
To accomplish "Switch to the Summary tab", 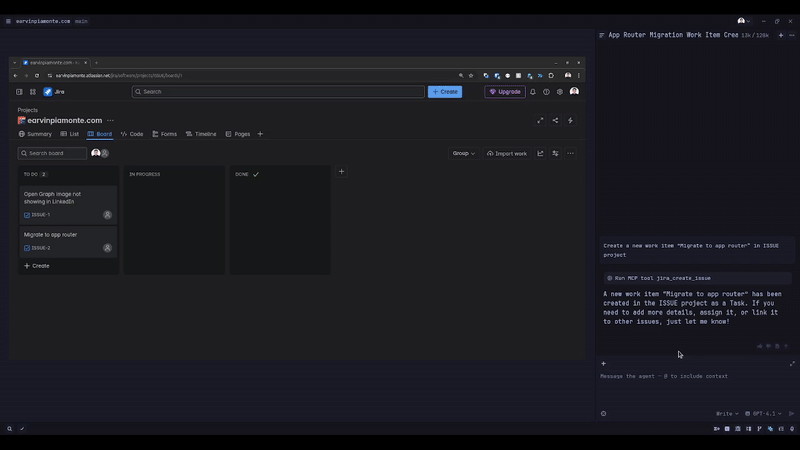I will point(35,134).
